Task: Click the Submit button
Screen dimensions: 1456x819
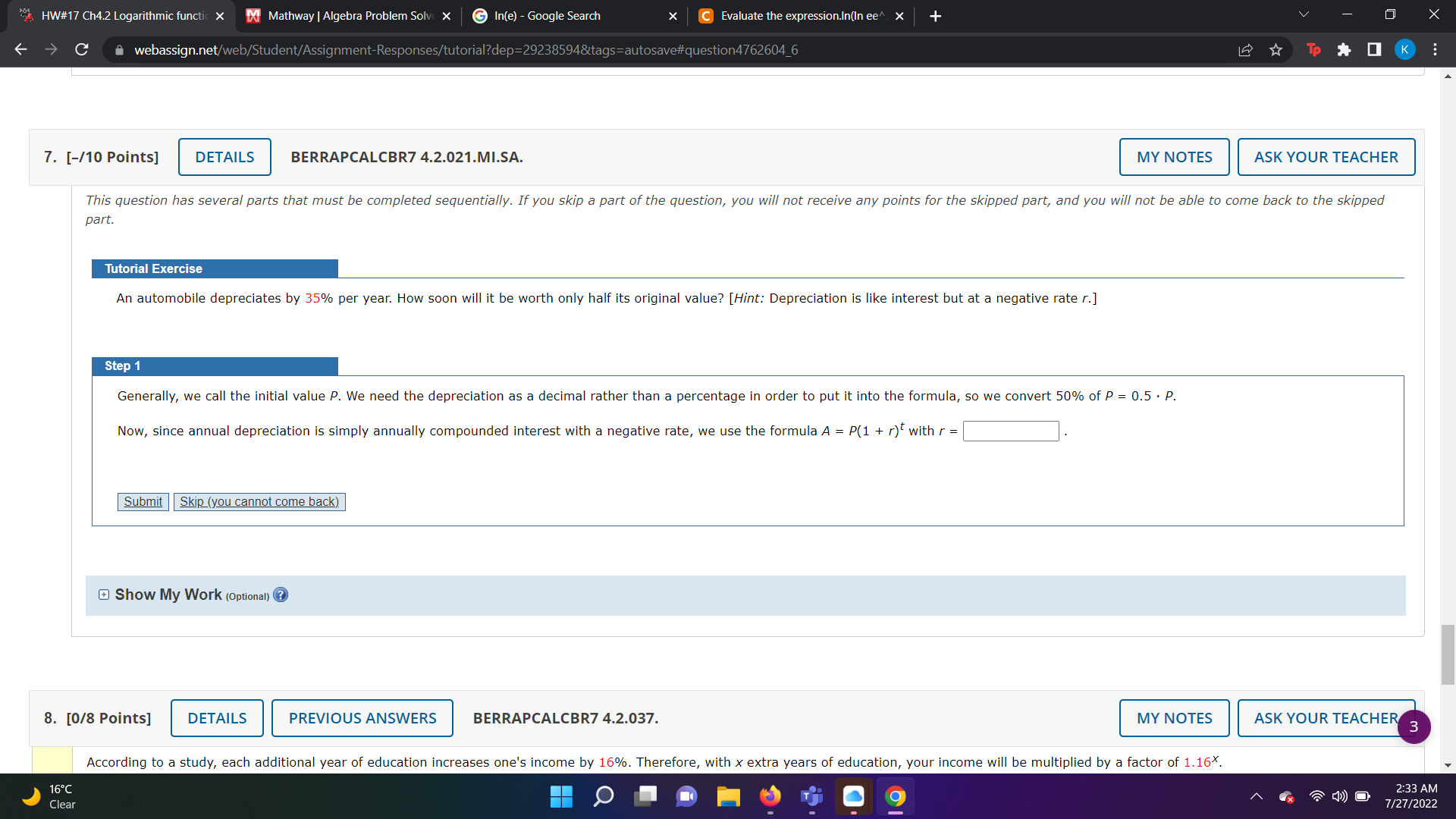Action: pyautogui.click(x=143, y=501)
